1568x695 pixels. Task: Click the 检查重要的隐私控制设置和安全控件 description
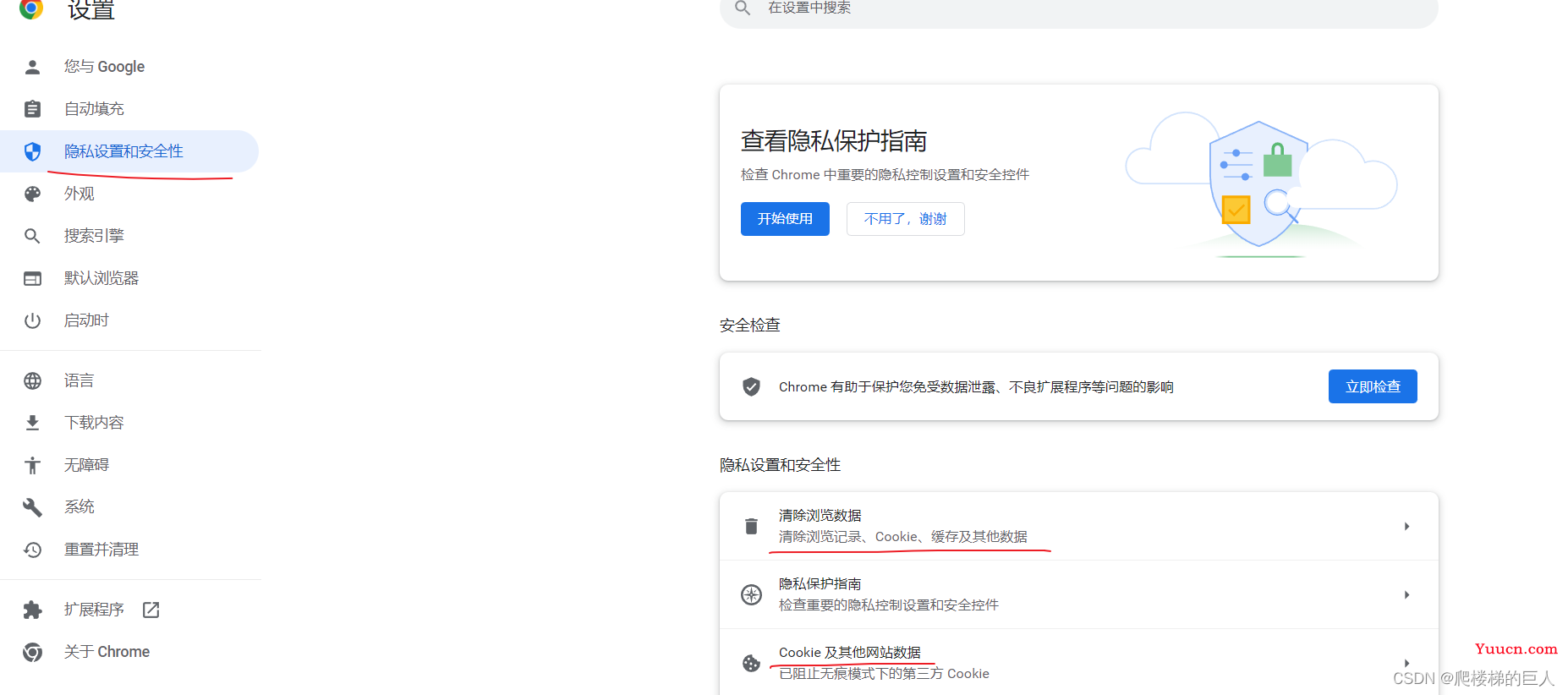point(889,605)
